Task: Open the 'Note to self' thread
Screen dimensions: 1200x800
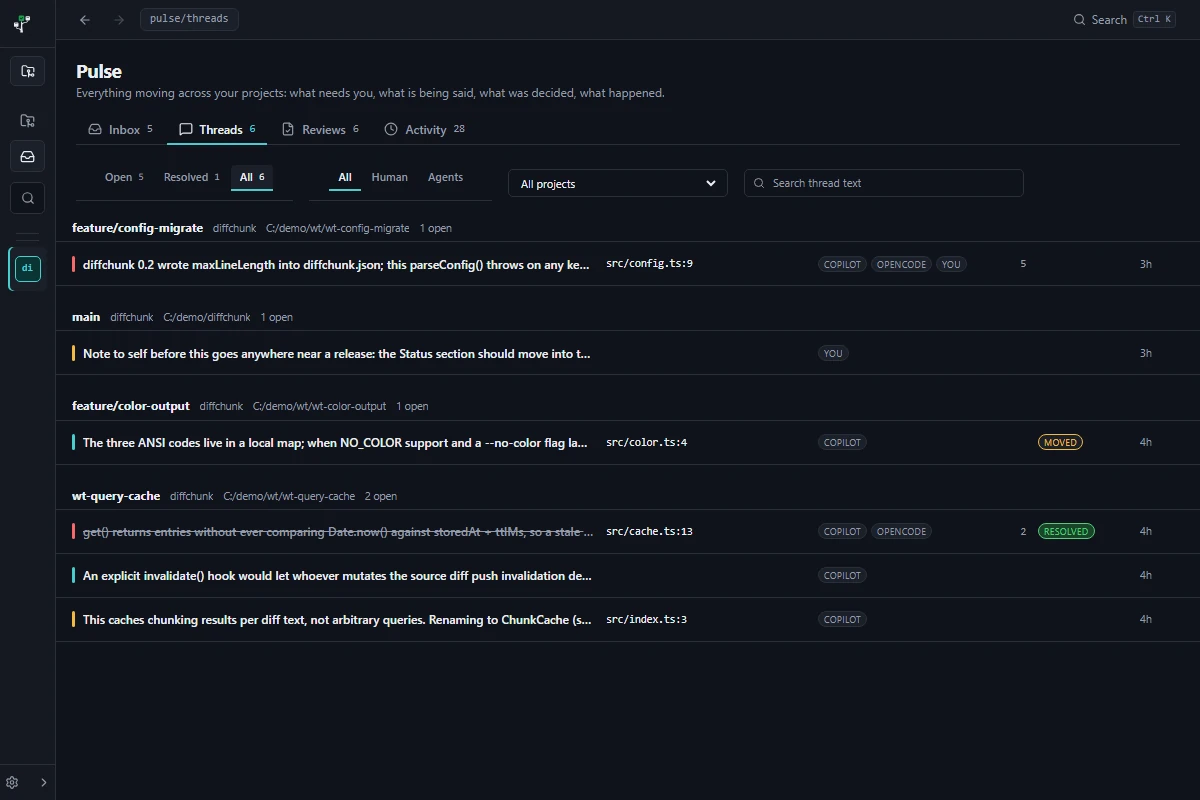Action: (628, 353)
